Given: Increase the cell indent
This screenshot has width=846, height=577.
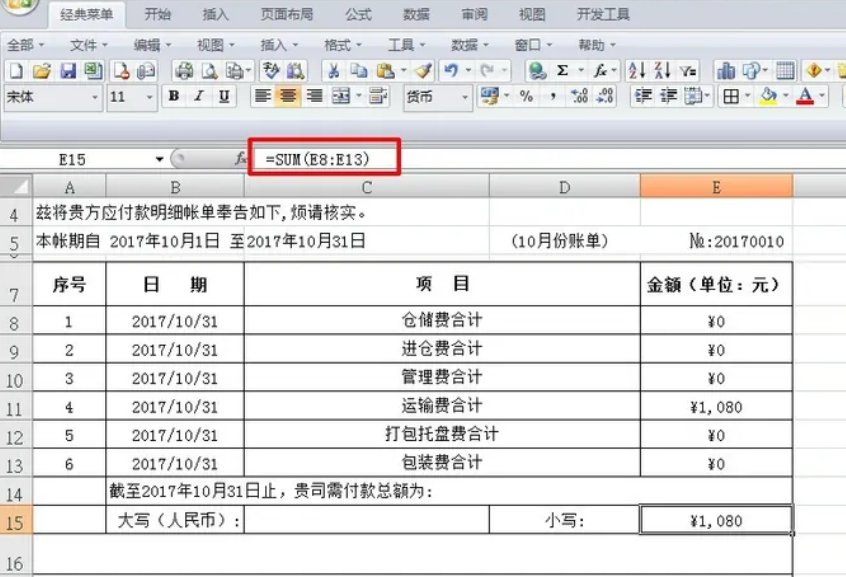Looking at the screenshot, I should pyautogui.click(x=668, y=97).
